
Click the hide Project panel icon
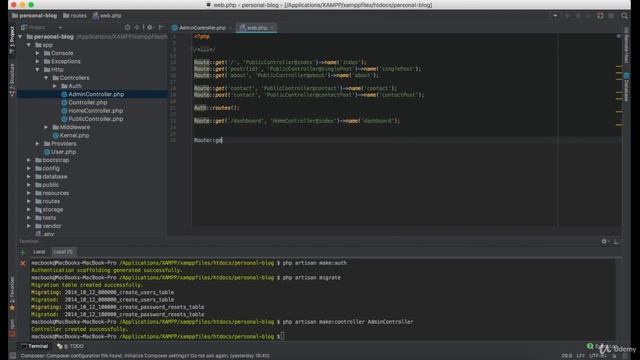point(161,27)
